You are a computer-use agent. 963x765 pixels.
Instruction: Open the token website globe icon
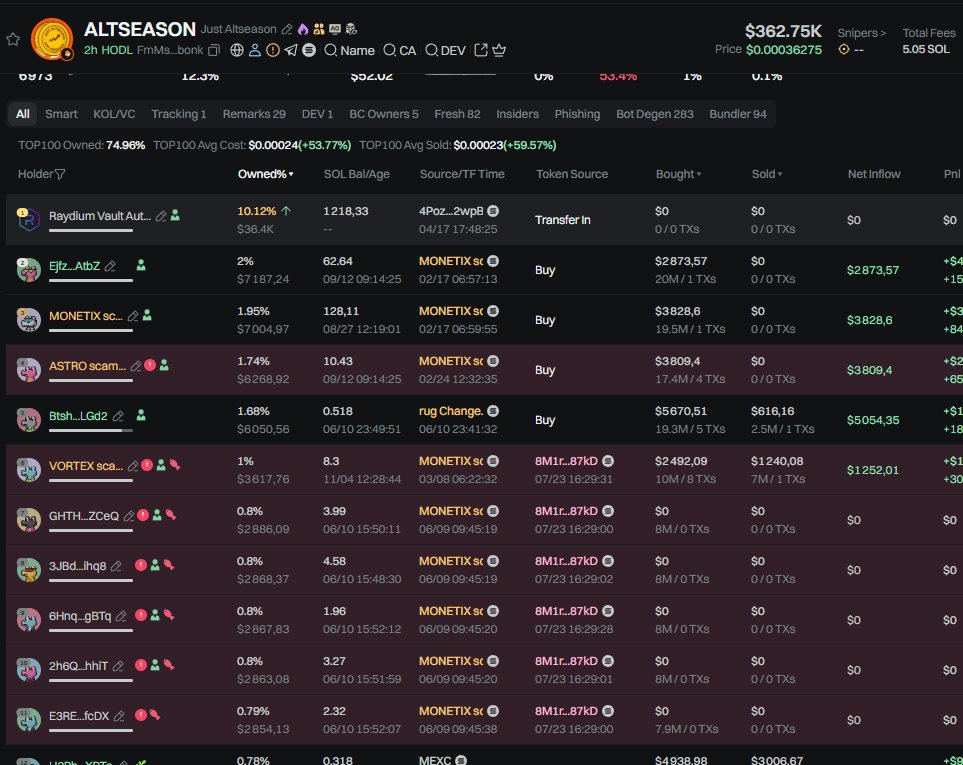[237, 50]
